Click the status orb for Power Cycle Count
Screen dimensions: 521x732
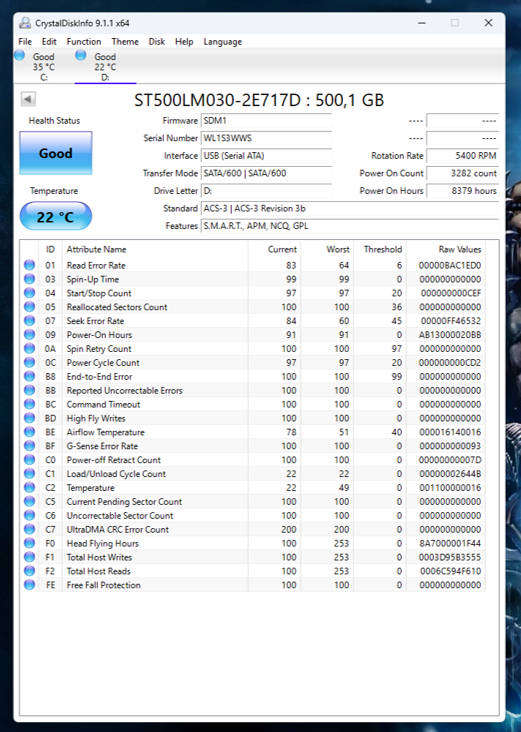pyautogui.click(x=29, y=362)
